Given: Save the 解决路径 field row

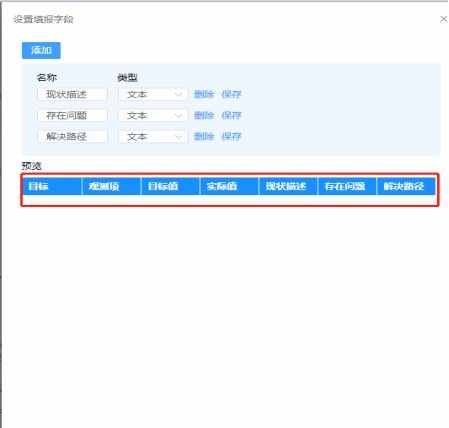Looking at the screenshot, I should 232,136.
